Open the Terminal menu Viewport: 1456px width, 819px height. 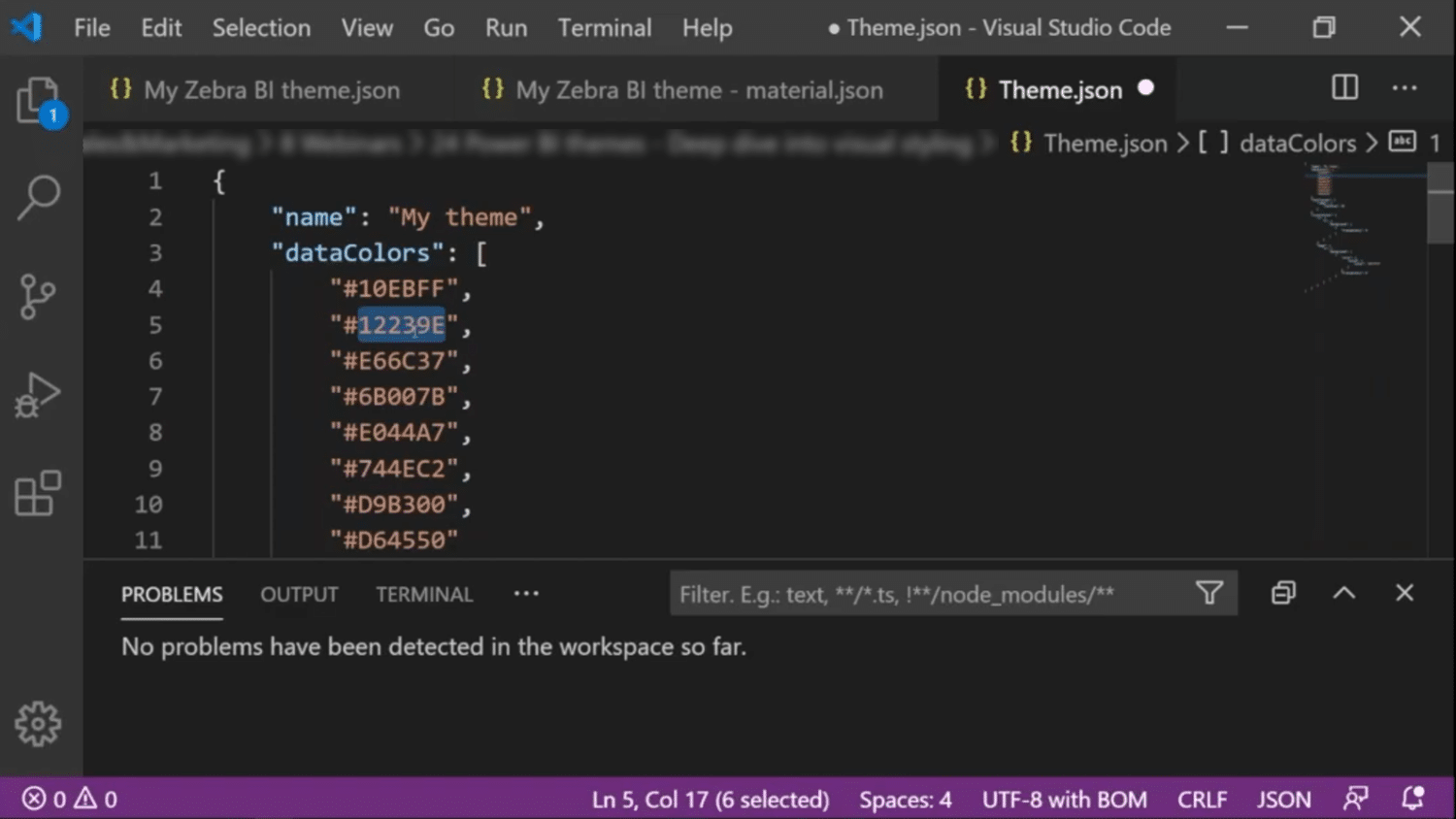(x=604, y=27)
